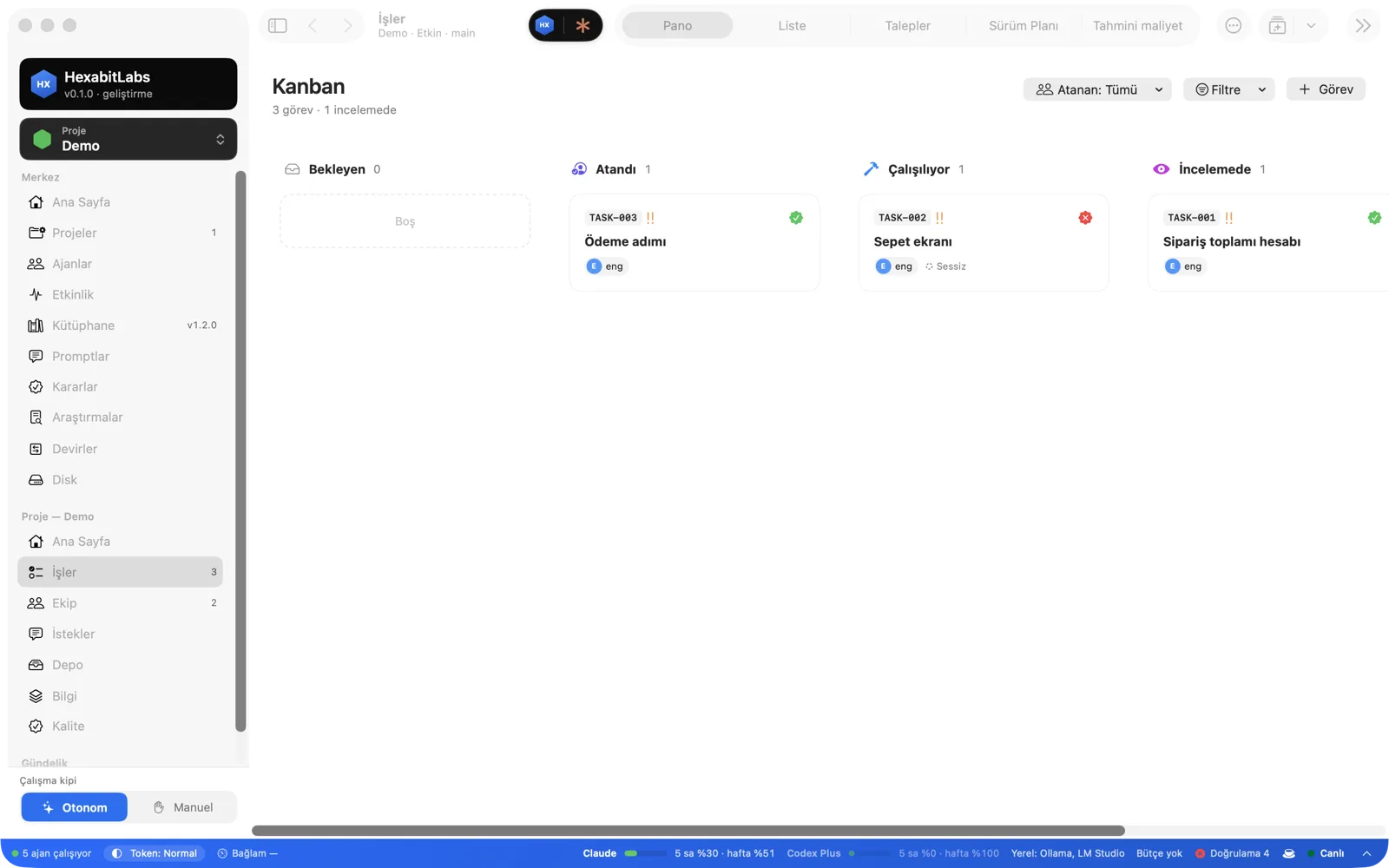This screenshot has width=1389, height=868.
Task: Add a new task with Görev button
Action: (1326, 89)
